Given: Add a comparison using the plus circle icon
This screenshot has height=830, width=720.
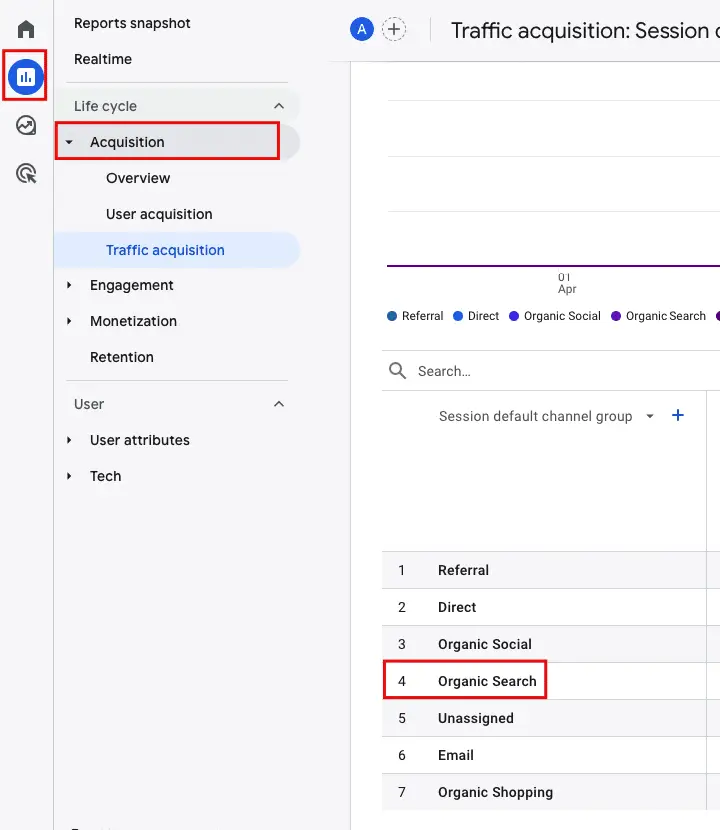Looking at the screenshot, I should coord(394,29).
